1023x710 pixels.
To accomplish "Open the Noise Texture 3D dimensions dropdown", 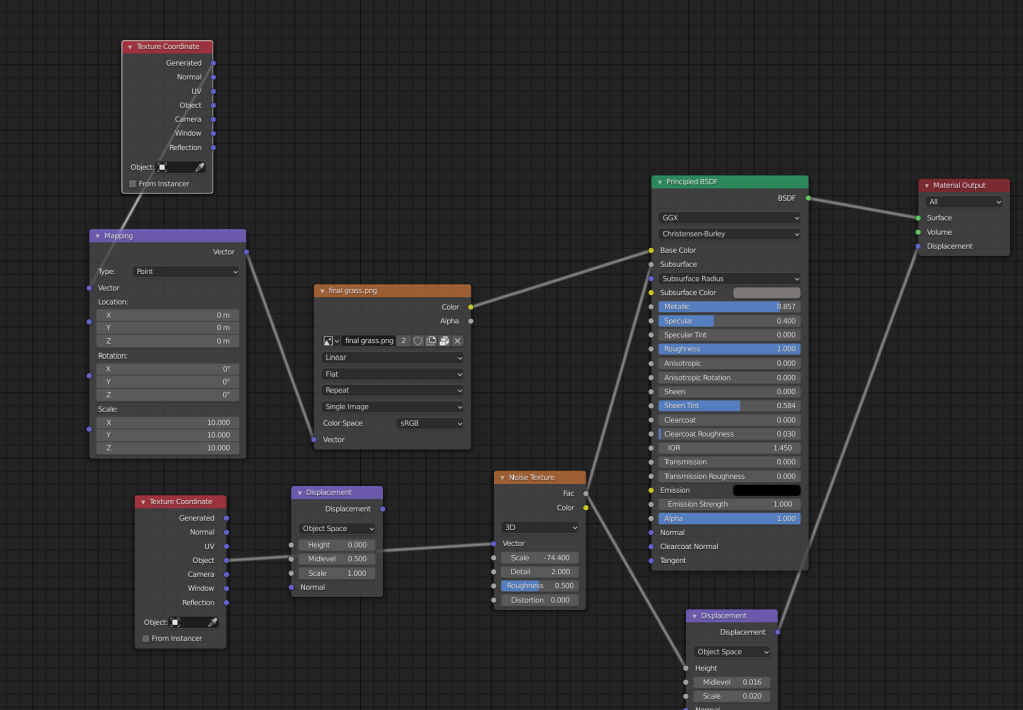I will [x=539, y=527].
